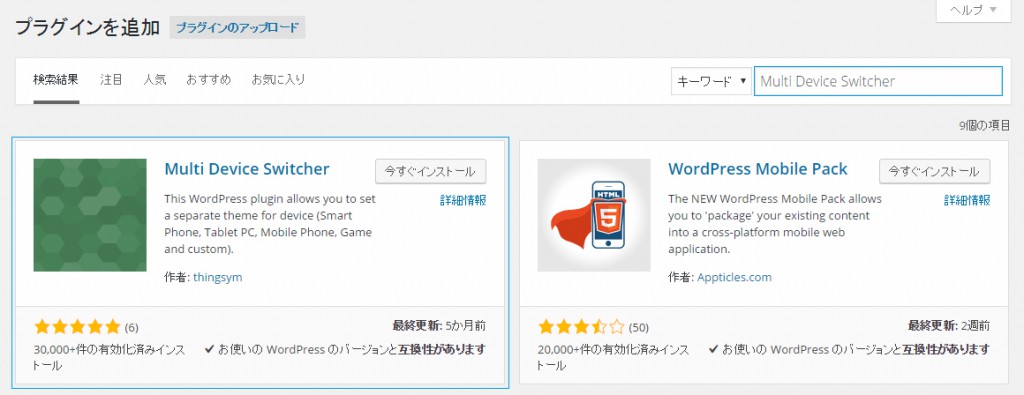Open the お気に入り tab
The height and width of the screenshot is (395, 1024).
278,80
